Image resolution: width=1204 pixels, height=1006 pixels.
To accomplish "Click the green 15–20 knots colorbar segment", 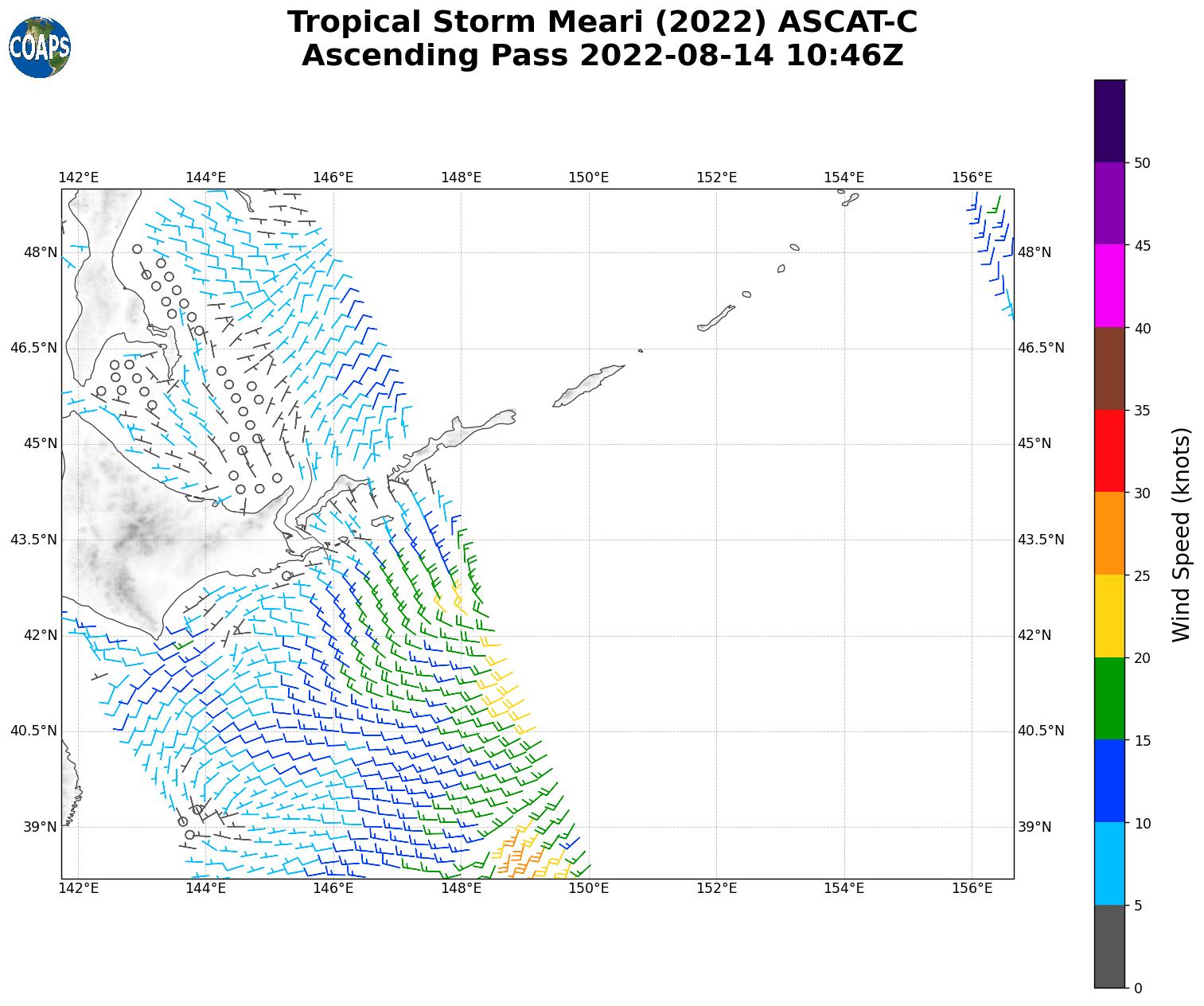I will click(x=1110, y=698).
